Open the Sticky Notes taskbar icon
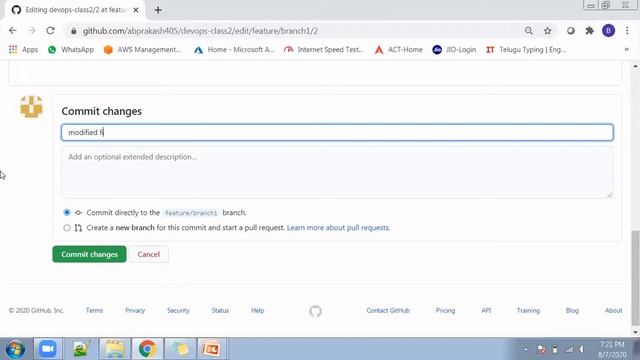Viewport: 640px width, 360px height. [180, 349]
